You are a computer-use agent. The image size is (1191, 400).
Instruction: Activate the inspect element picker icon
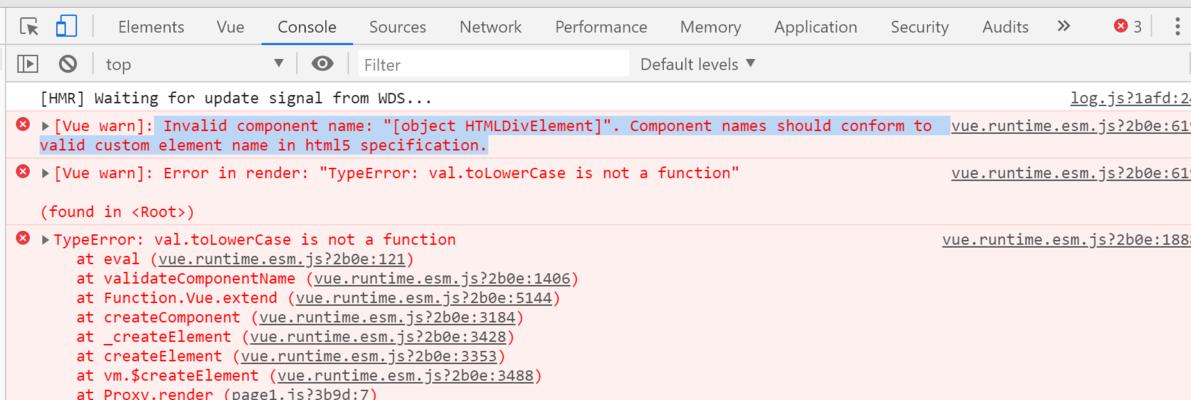[29, 27]
